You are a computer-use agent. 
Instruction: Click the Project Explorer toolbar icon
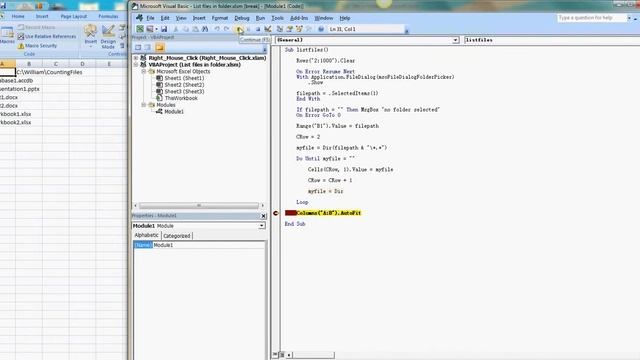279,29
